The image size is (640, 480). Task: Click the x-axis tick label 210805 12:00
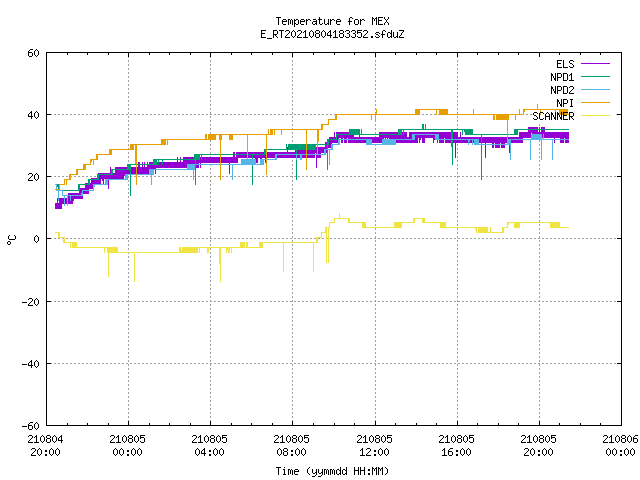click(374, 446)
